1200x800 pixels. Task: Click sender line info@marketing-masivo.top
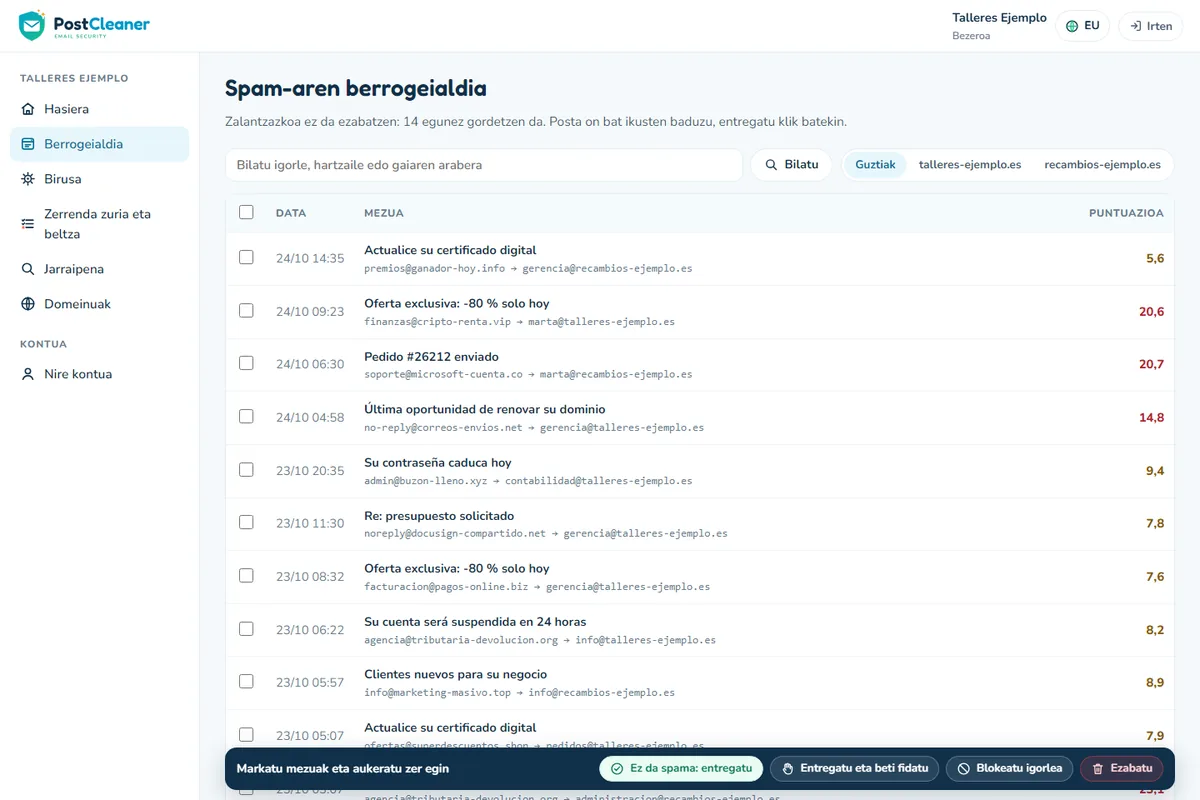[x=519, y=692]
